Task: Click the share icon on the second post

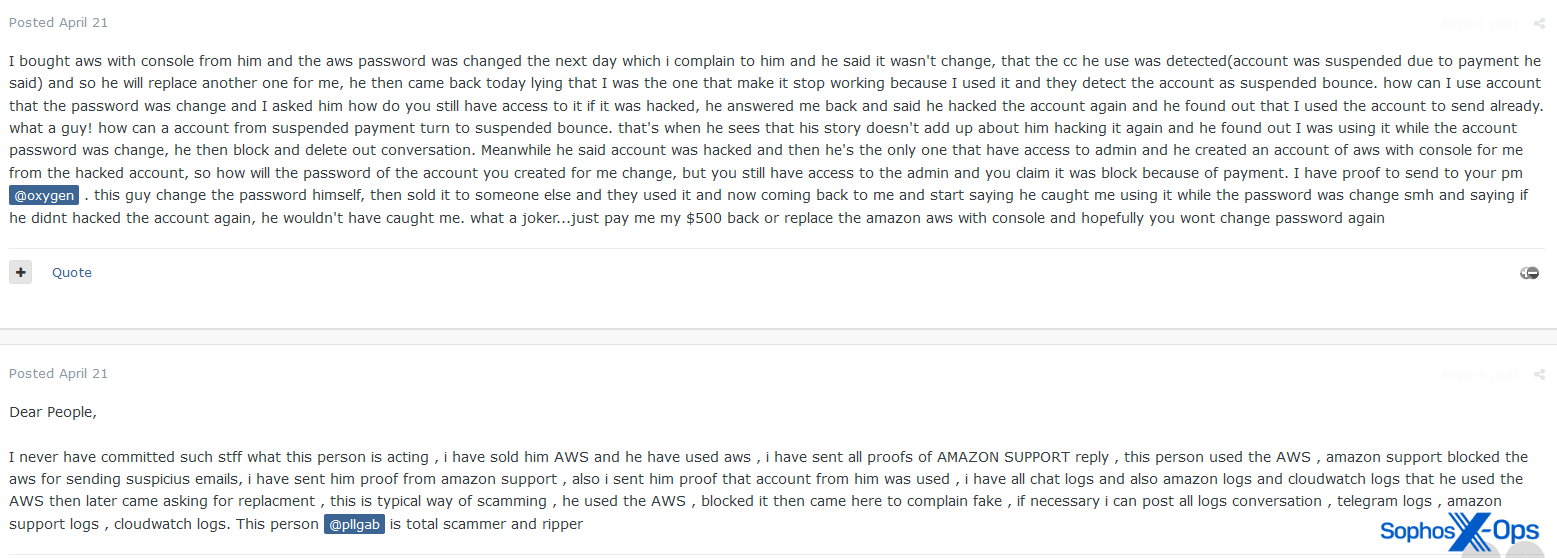Action: point(1539,374)
